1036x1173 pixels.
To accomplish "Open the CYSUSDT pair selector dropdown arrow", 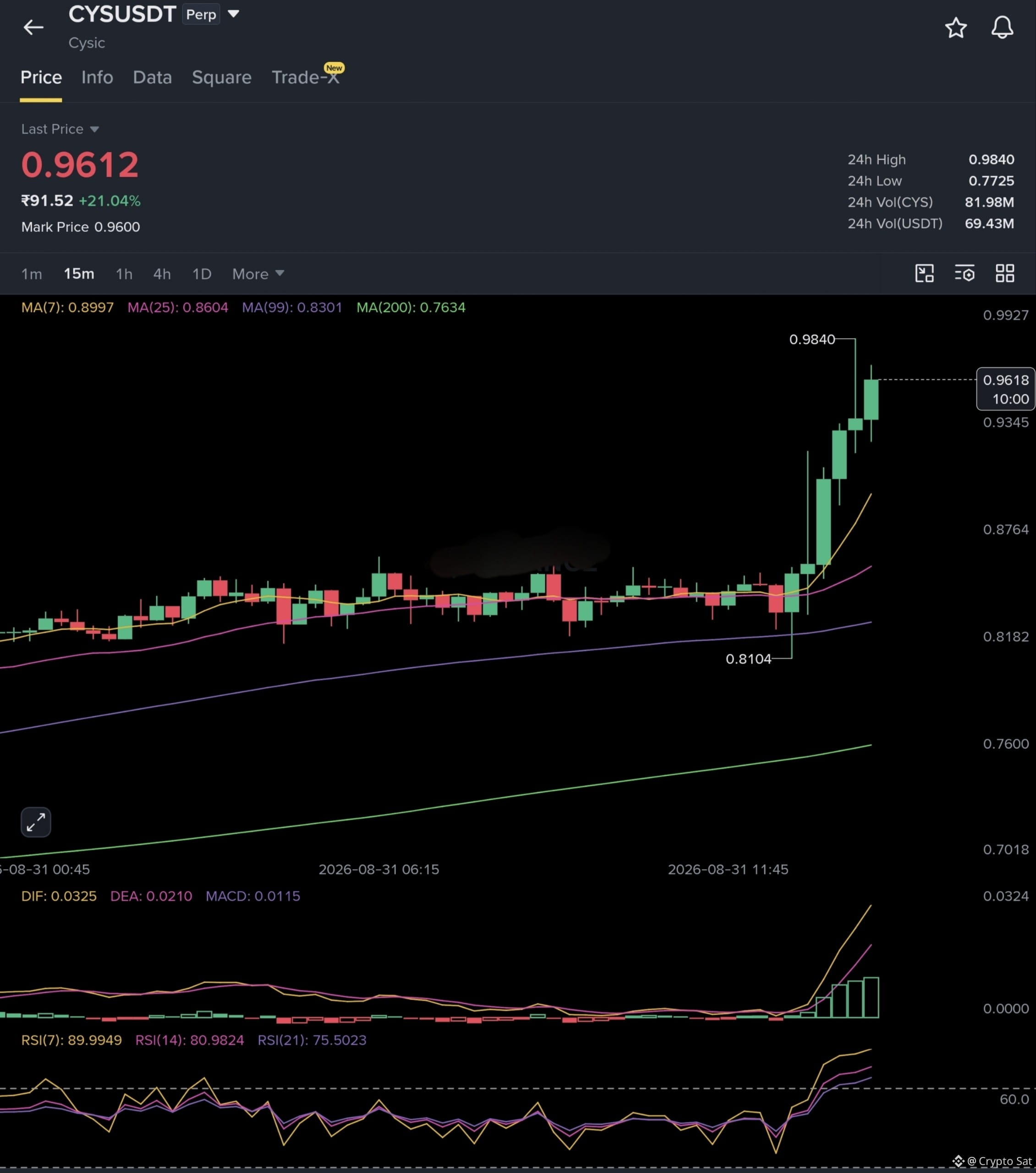I will click(233, 14).
